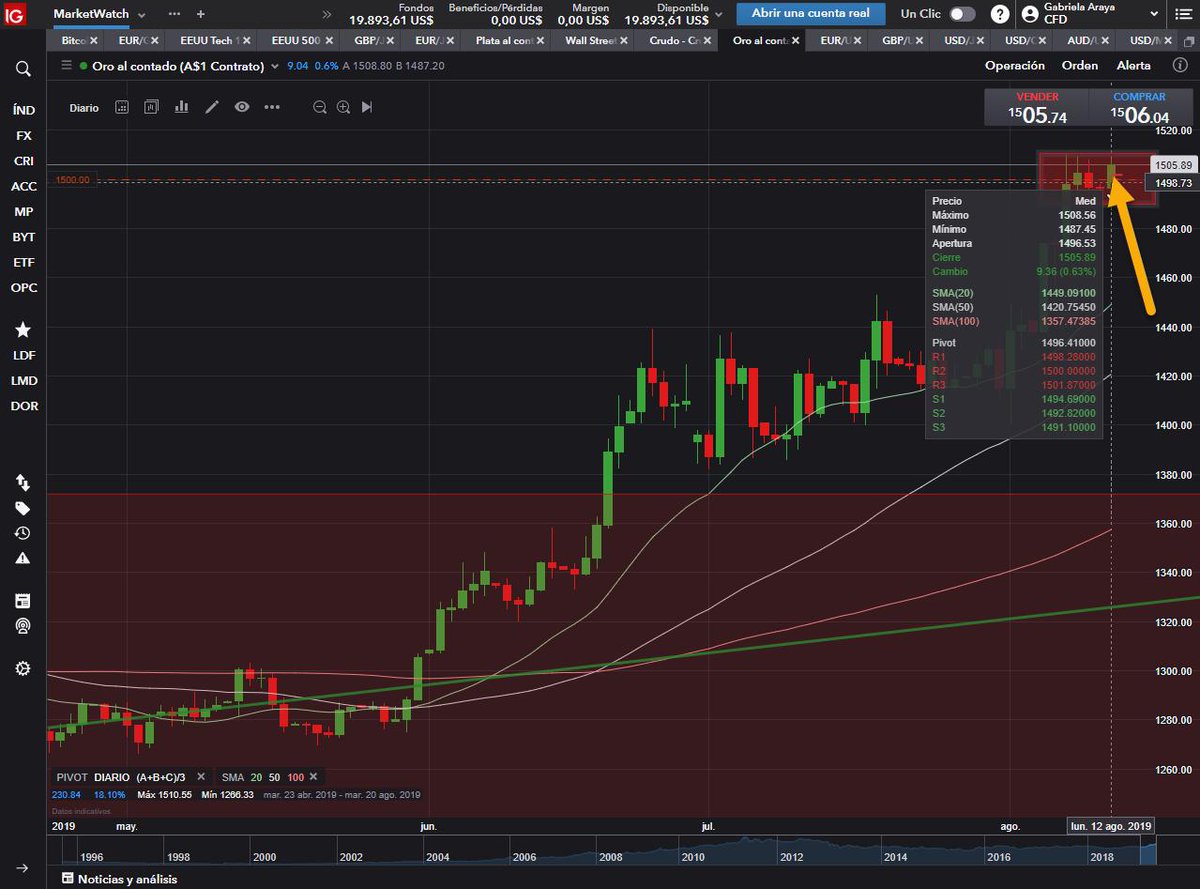Open the DOR sidebar item
Viewport: 1200px width, 889px height.
click(x=23, y=406)
